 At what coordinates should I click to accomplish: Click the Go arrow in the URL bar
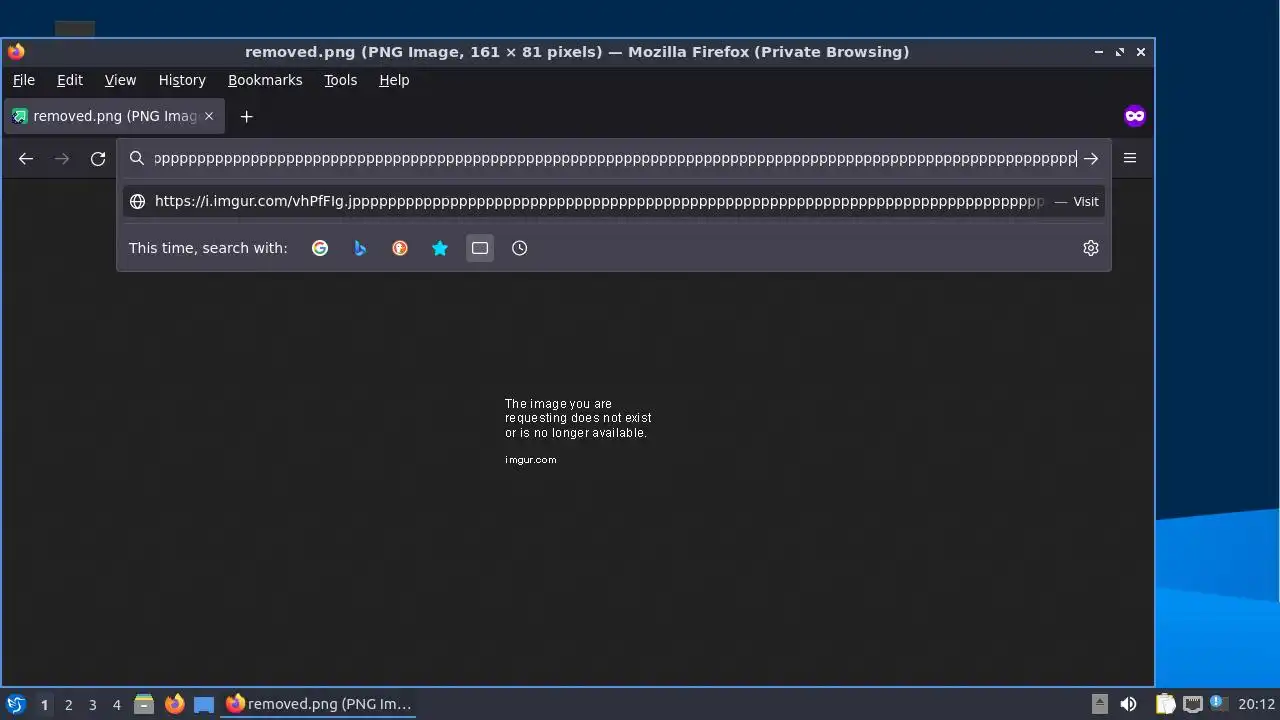pyautogui.click(x=1091, y=158)
